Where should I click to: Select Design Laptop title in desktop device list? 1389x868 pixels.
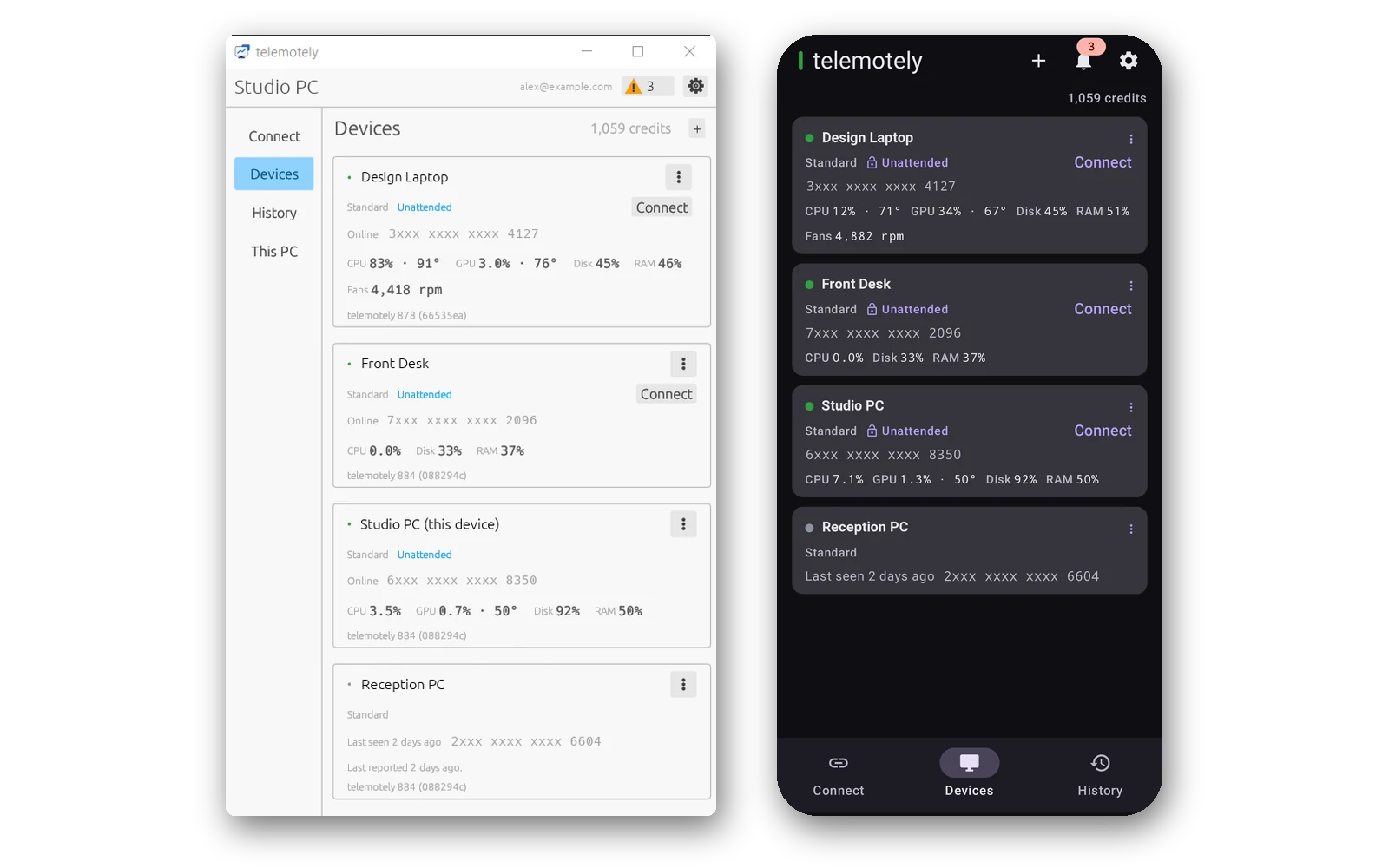point(405,177)
